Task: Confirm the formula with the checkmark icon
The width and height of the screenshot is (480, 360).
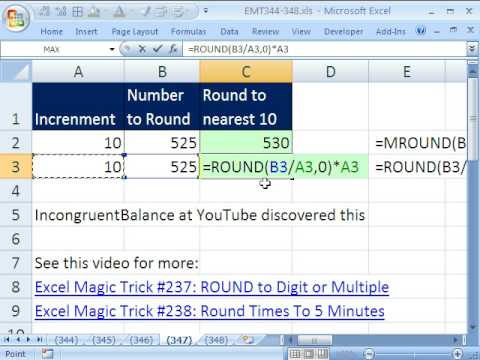Action: click(x=157, y=49)
